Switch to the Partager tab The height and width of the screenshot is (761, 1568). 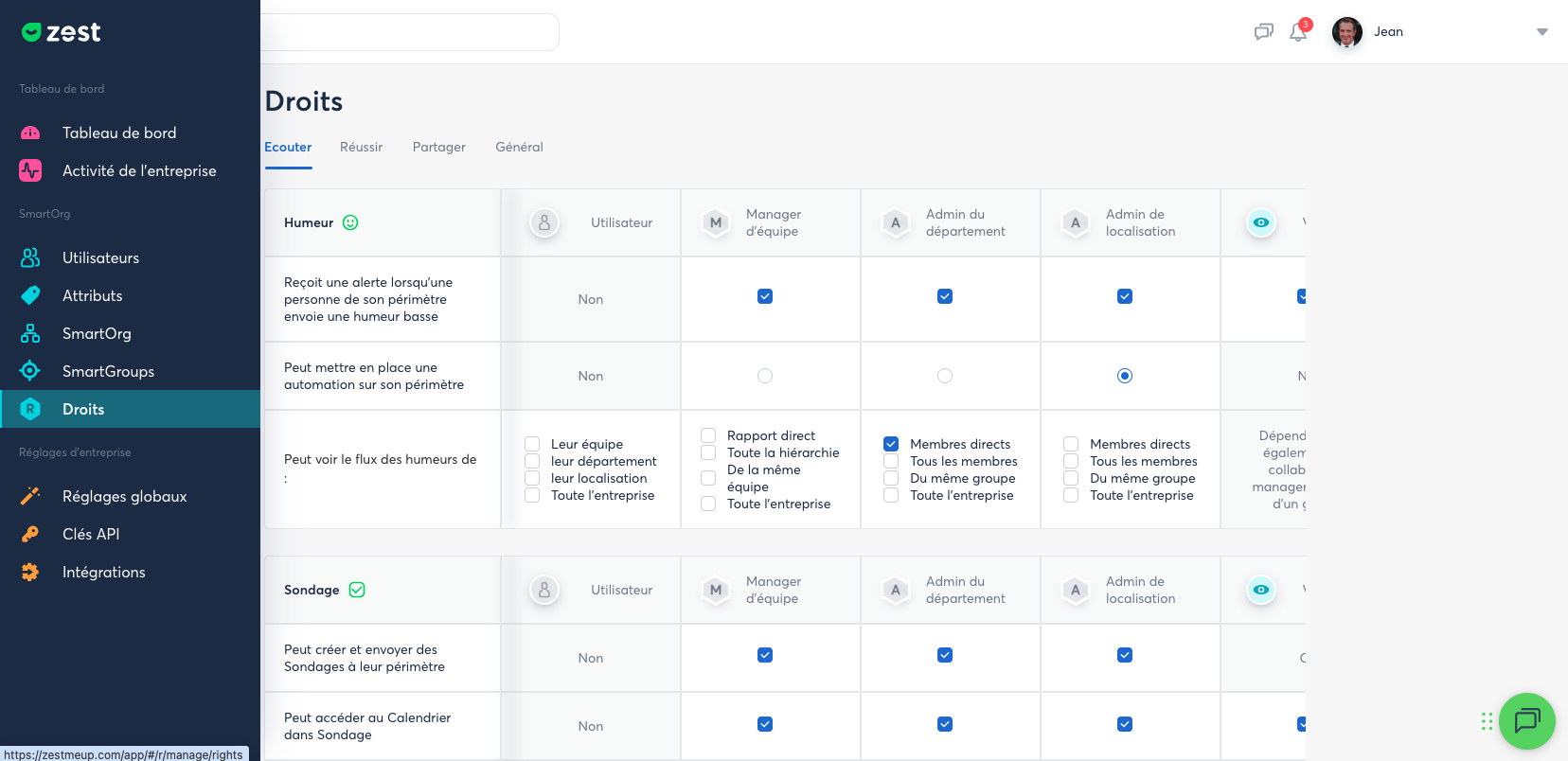pos(438,147)
